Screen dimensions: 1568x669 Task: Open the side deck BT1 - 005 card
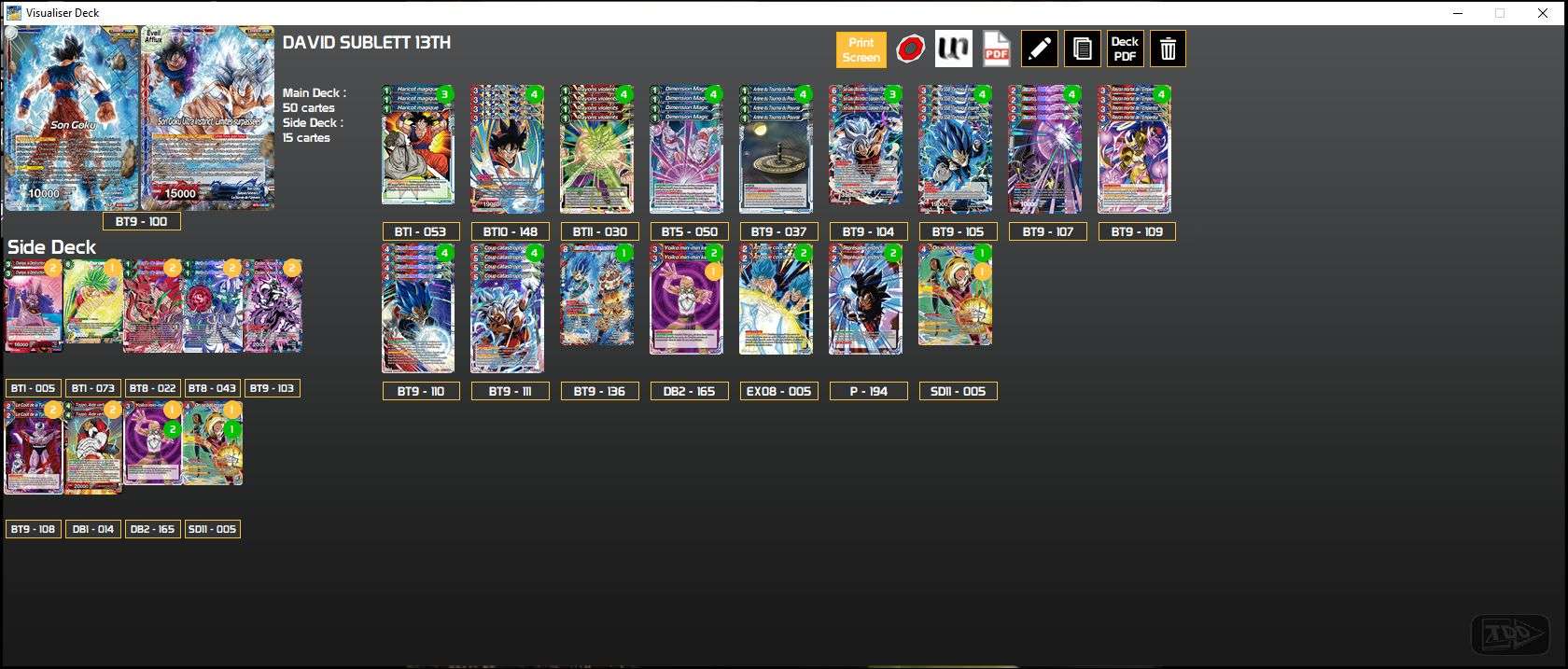pos(34,306)
